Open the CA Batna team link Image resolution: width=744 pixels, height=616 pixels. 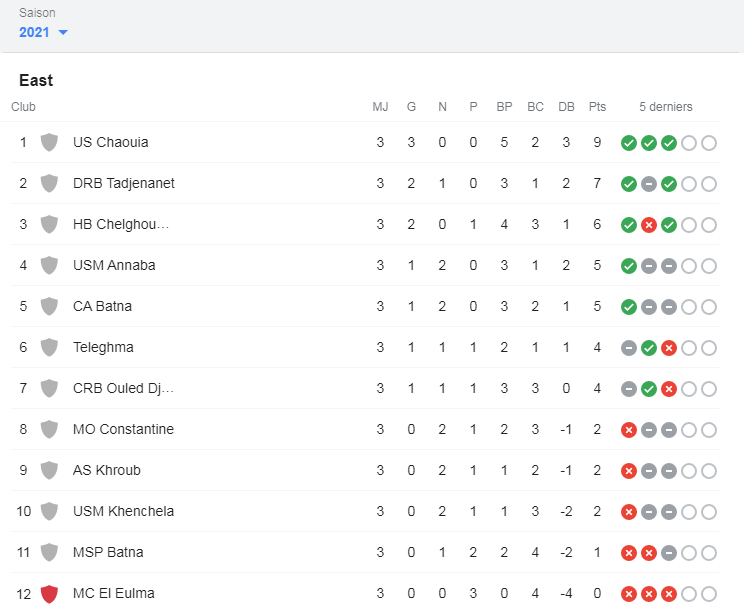click(102, 306)
